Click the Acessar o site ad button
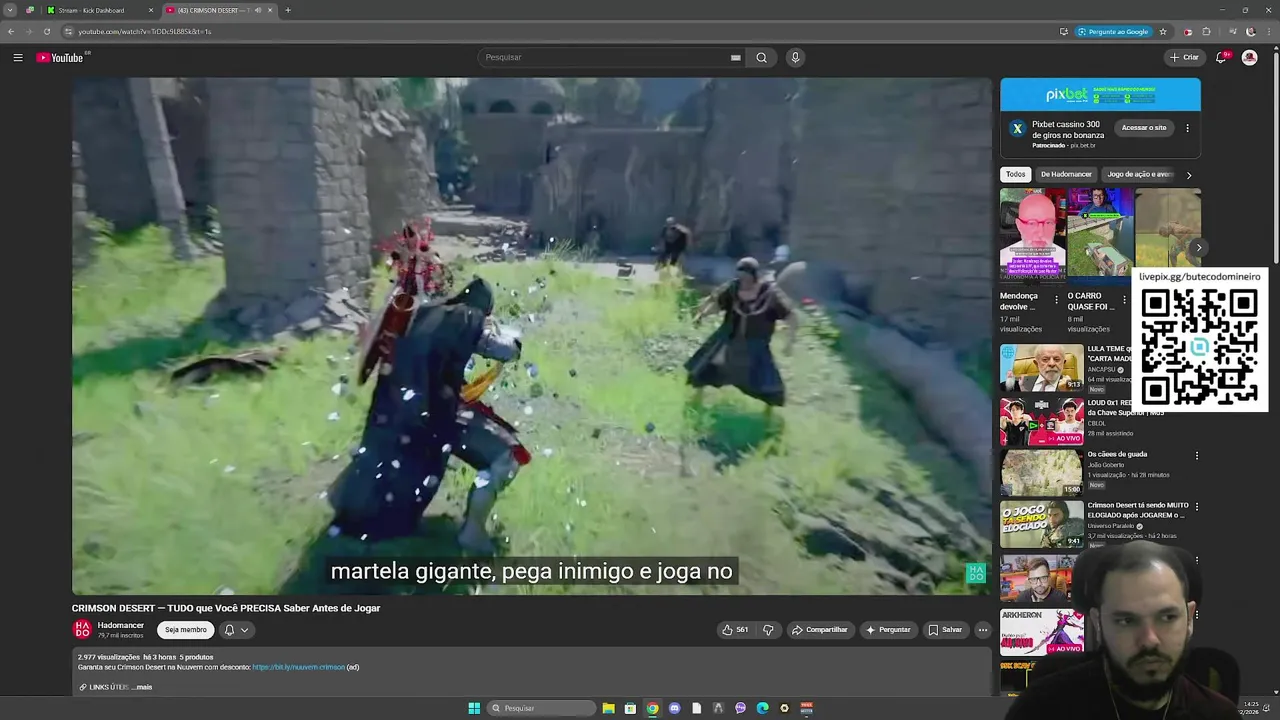The height and width of the screenshot is (720, 1280). point(1144,128)
